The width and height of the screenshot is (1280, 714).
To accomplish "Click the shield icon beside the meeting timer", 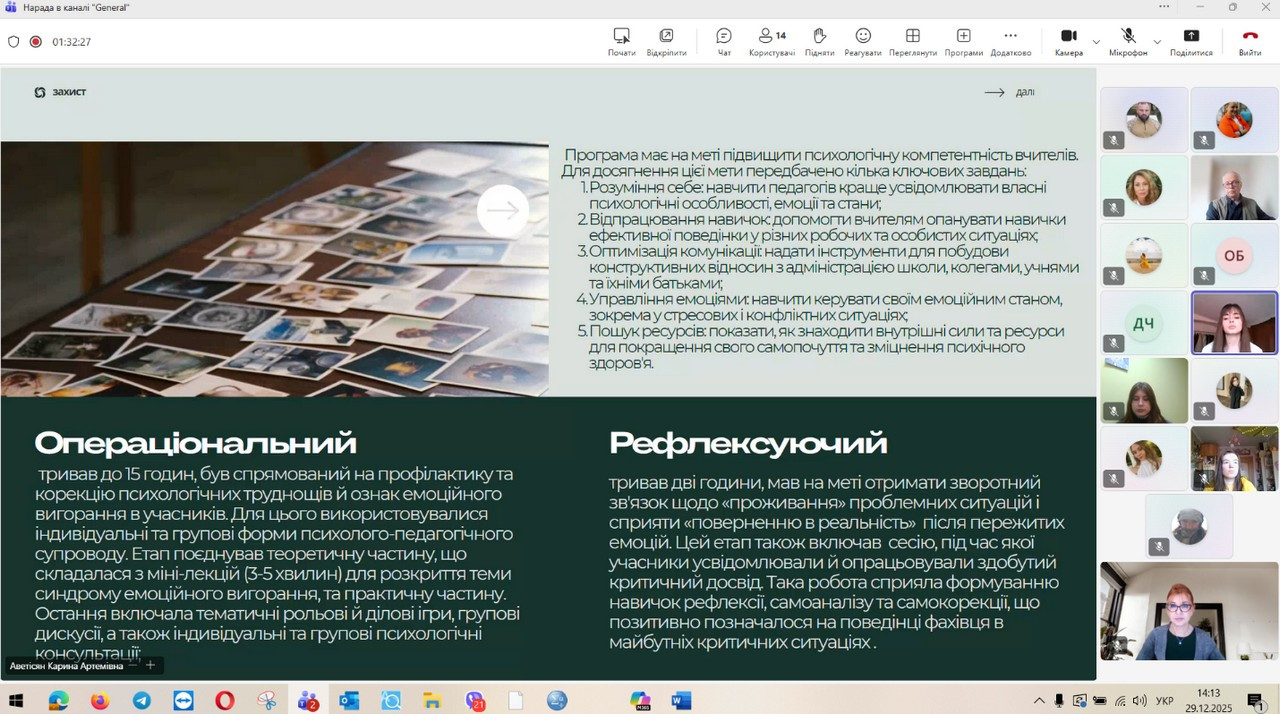I will [x=14, y=42].
